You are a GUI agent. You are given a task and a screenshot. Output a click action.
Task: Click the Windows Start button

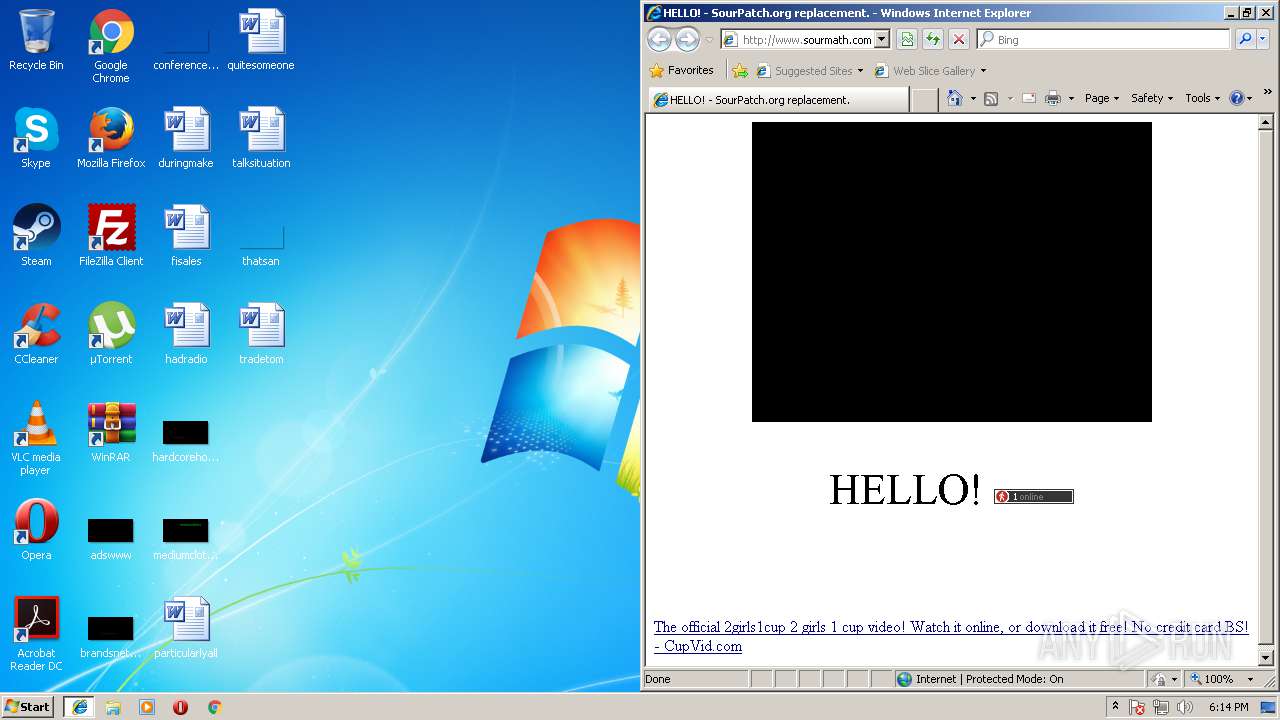pos(28,706)
